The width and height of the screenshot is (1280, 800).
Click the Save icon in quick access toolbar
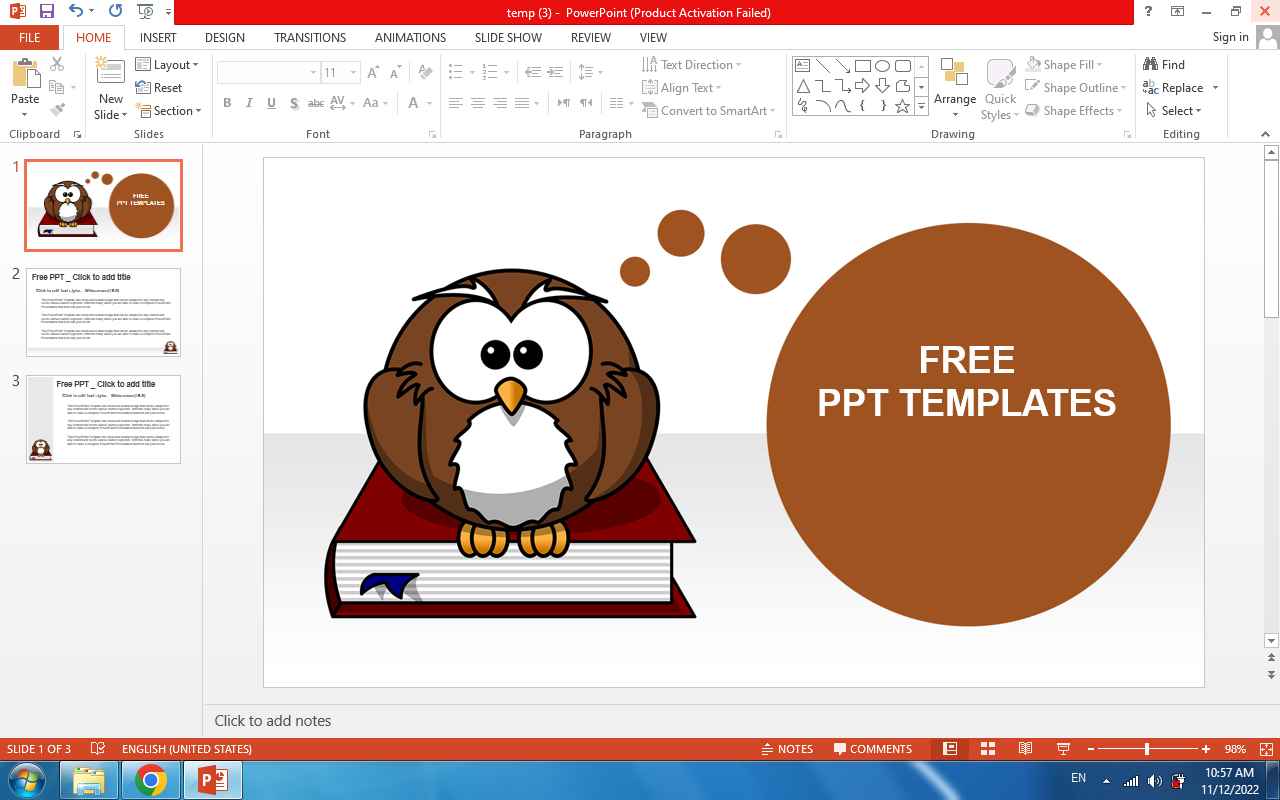[46, 12]
